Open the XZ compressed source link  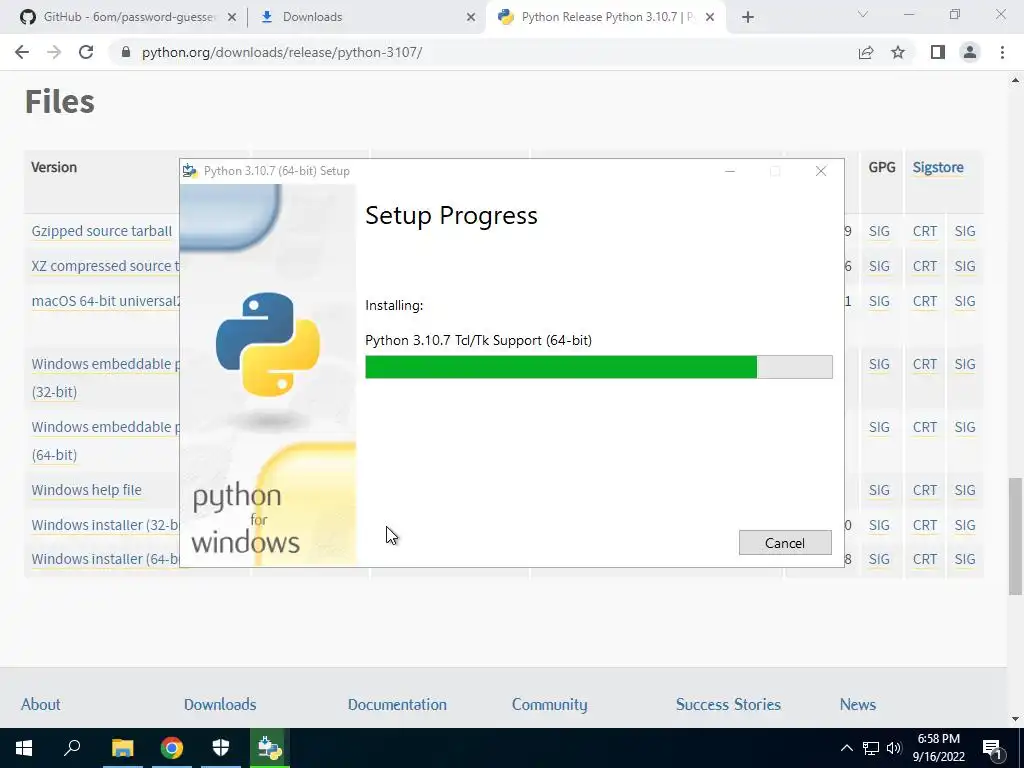[x=105, y=266]
